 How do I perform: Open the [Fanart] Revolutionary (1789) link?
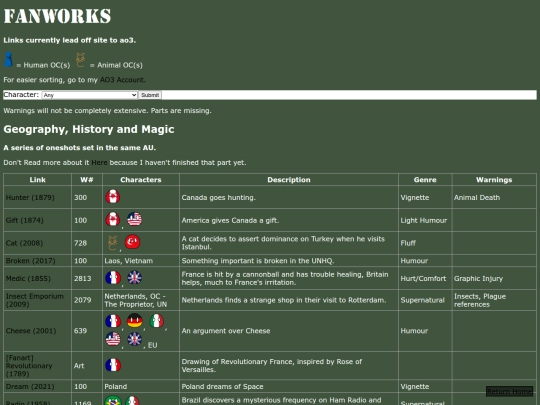click(29, 366)
